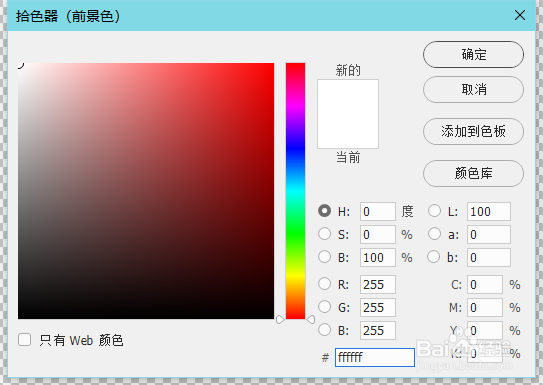Screen dimensions: 543x385
Task: Click the hex color field ffffff
Action: tap(375, 357)
